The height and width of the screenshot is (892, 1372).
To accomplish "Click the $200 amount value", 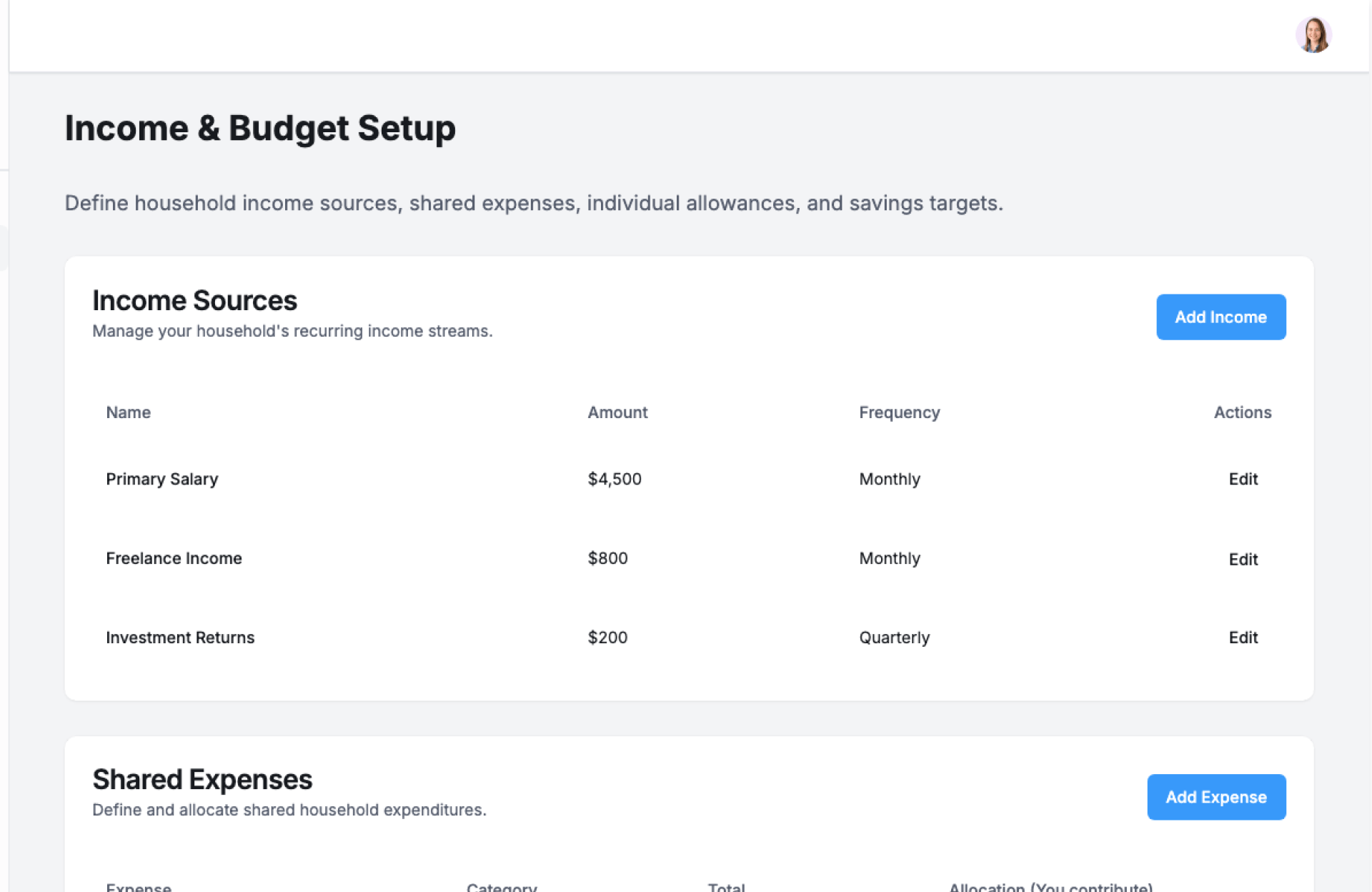I will click(x=607, y=638).
